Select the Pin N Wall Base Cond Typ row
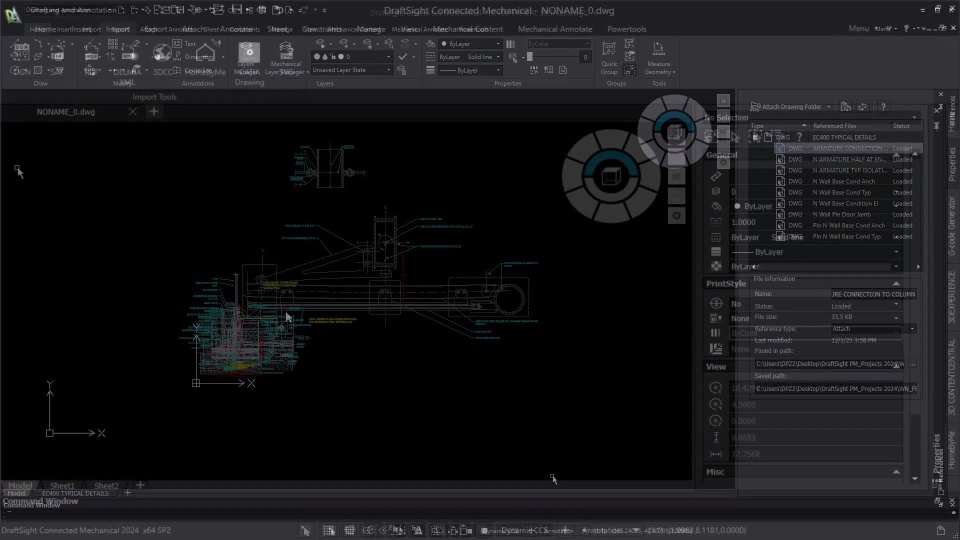The width and height of the screenshot is (960, 540). [x=847, y=236]
